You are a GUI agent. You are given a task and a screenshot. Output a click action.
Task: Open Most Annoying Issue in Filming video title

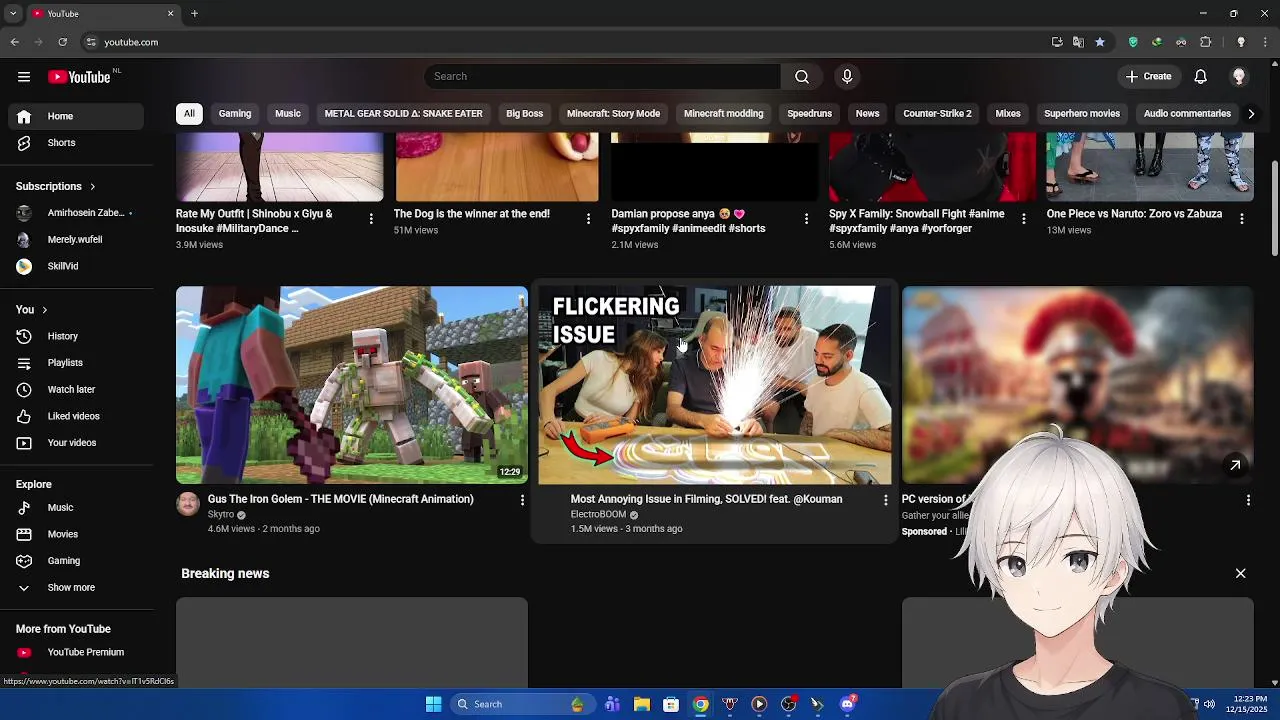click(x=706, y=499)
